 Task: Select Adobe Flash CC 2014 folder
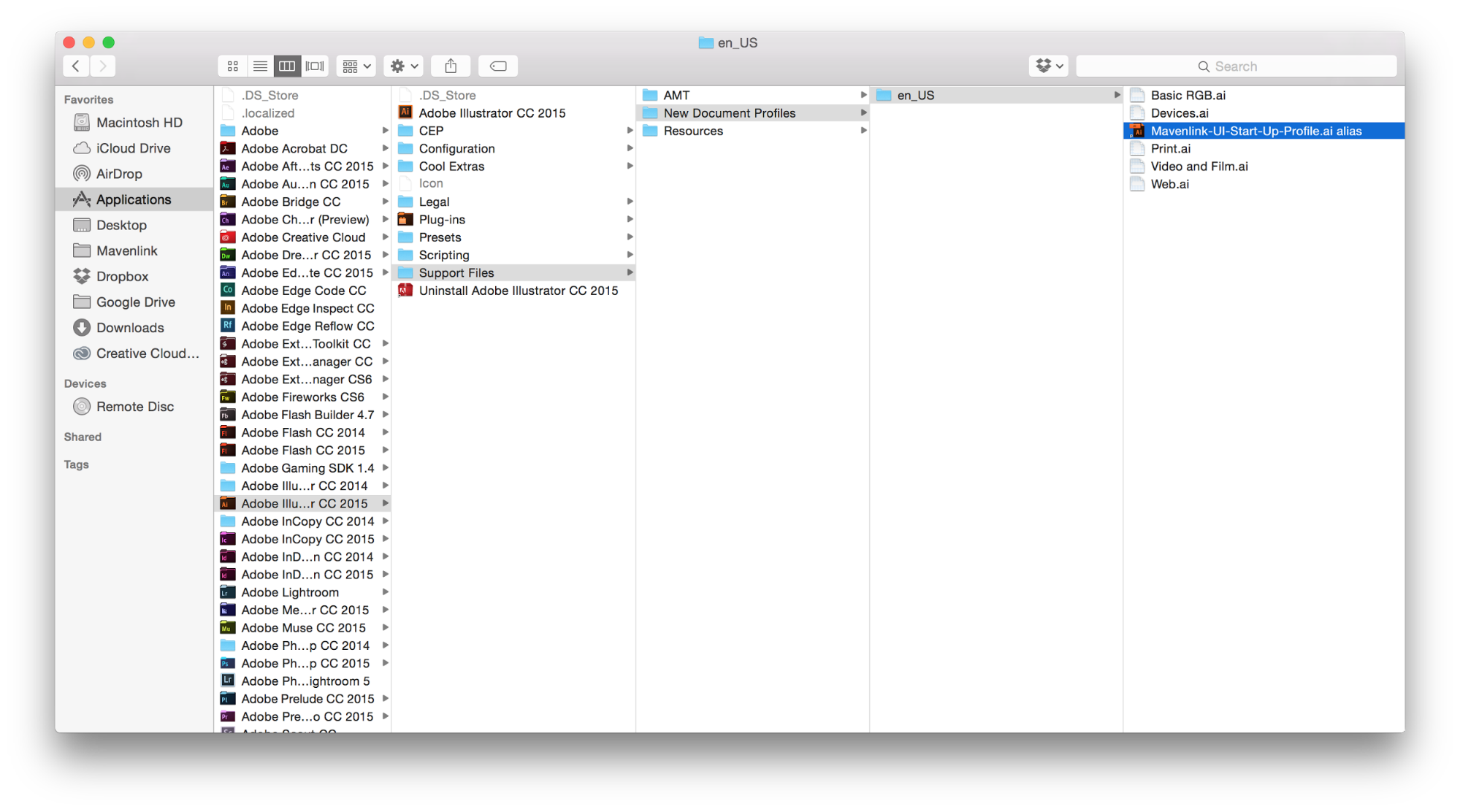tap(303, 432)
